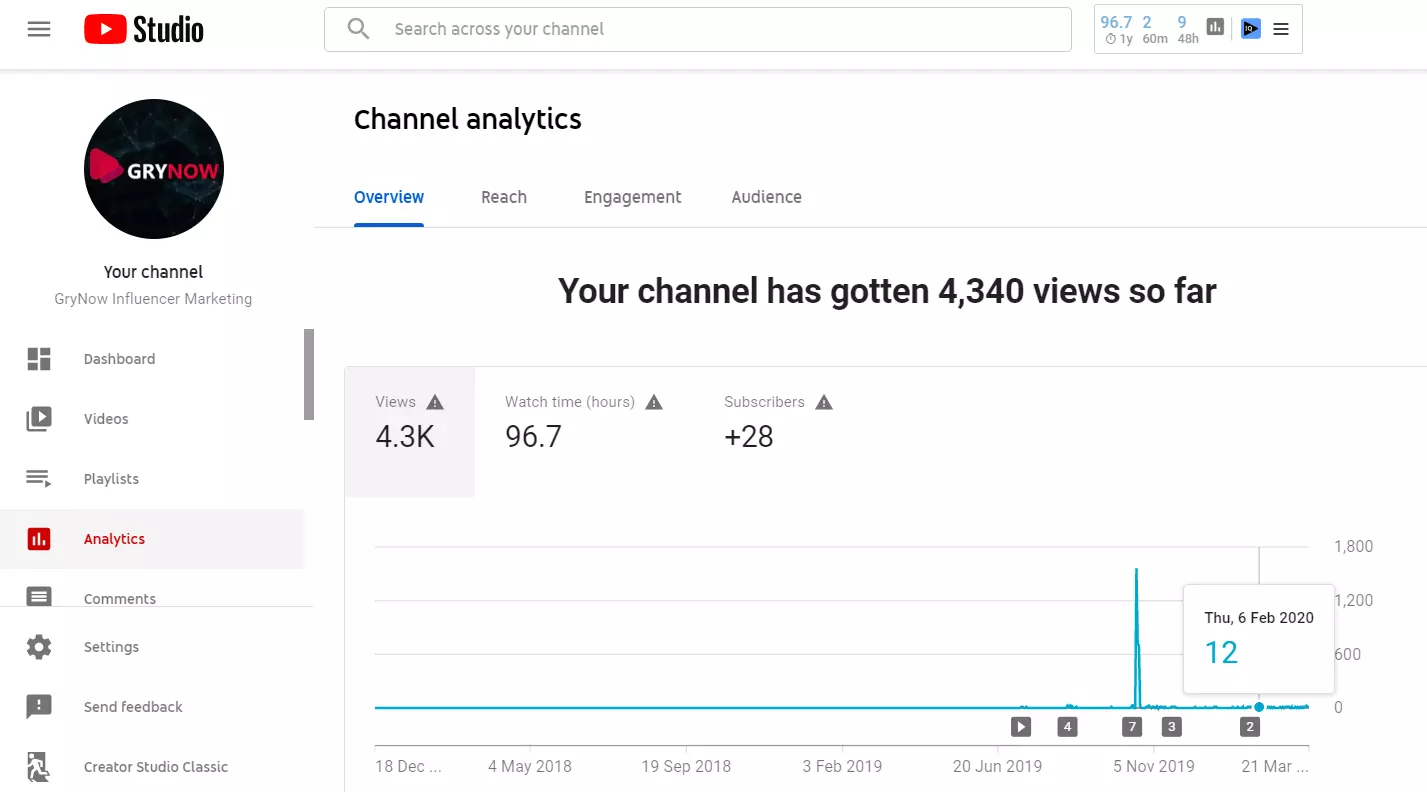
Task: Open the vidIQ toolbar hamburger menu
Action: click(1281, 29)
